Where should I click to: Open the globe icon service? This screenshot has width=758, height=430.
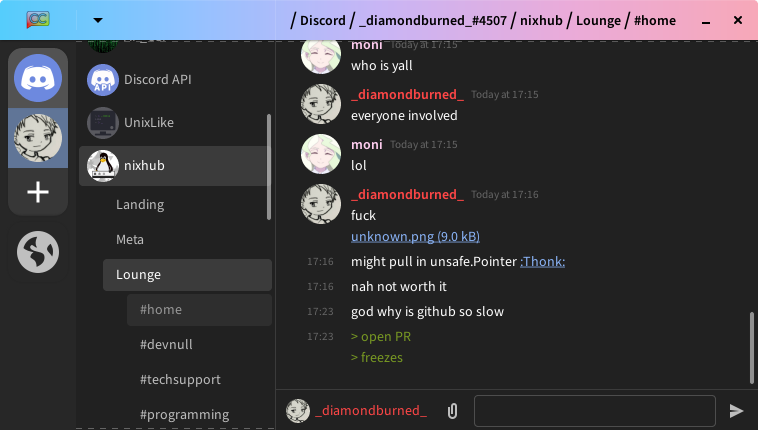click(x=38, y=252)
